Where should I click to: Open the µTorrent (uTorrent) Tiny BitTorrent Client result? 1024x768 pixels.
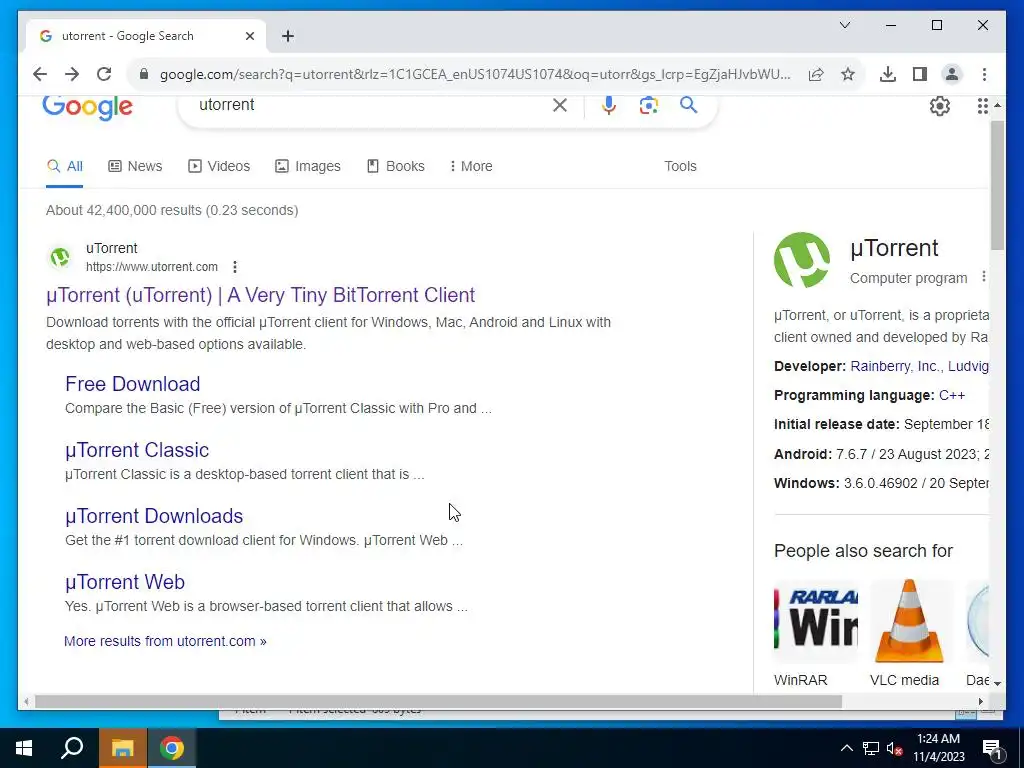point(261,295)
